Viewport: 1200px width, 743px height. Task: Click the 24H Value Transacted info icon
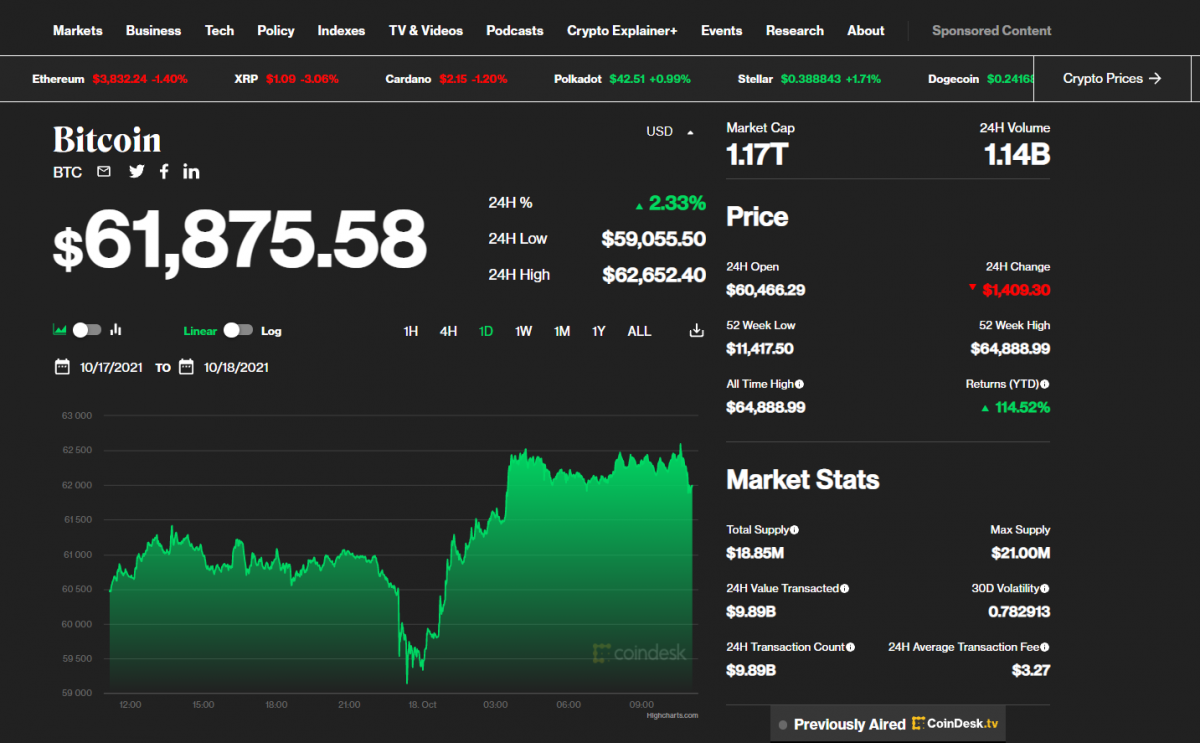[x=844, y=589]
